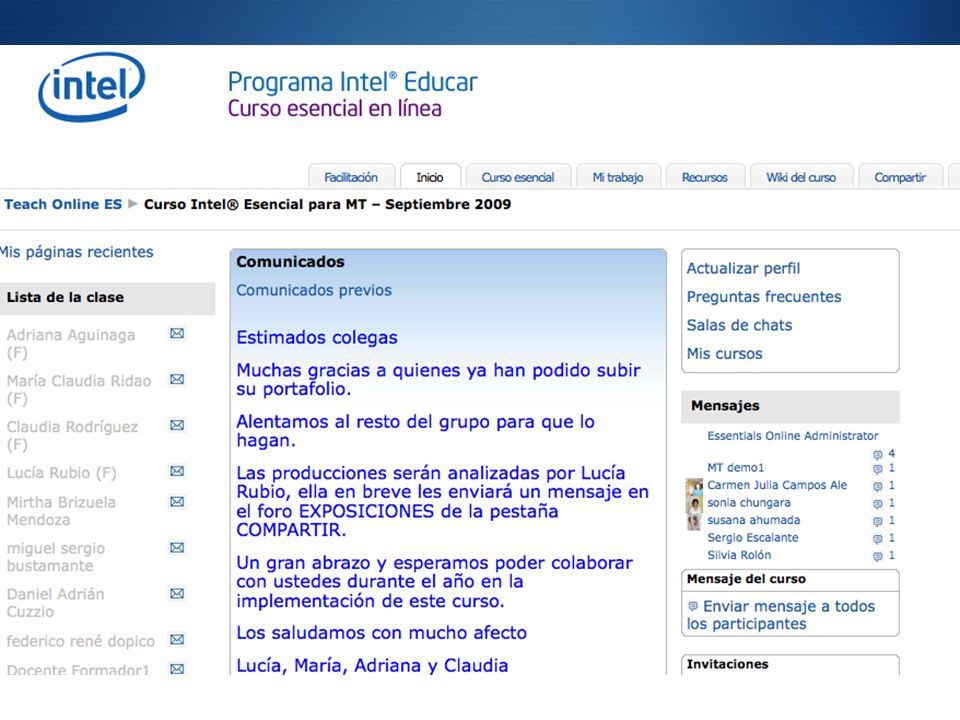
Task: Click Curso Intel Esencial para MT breadcrumb
Action: tap(328, 204)
